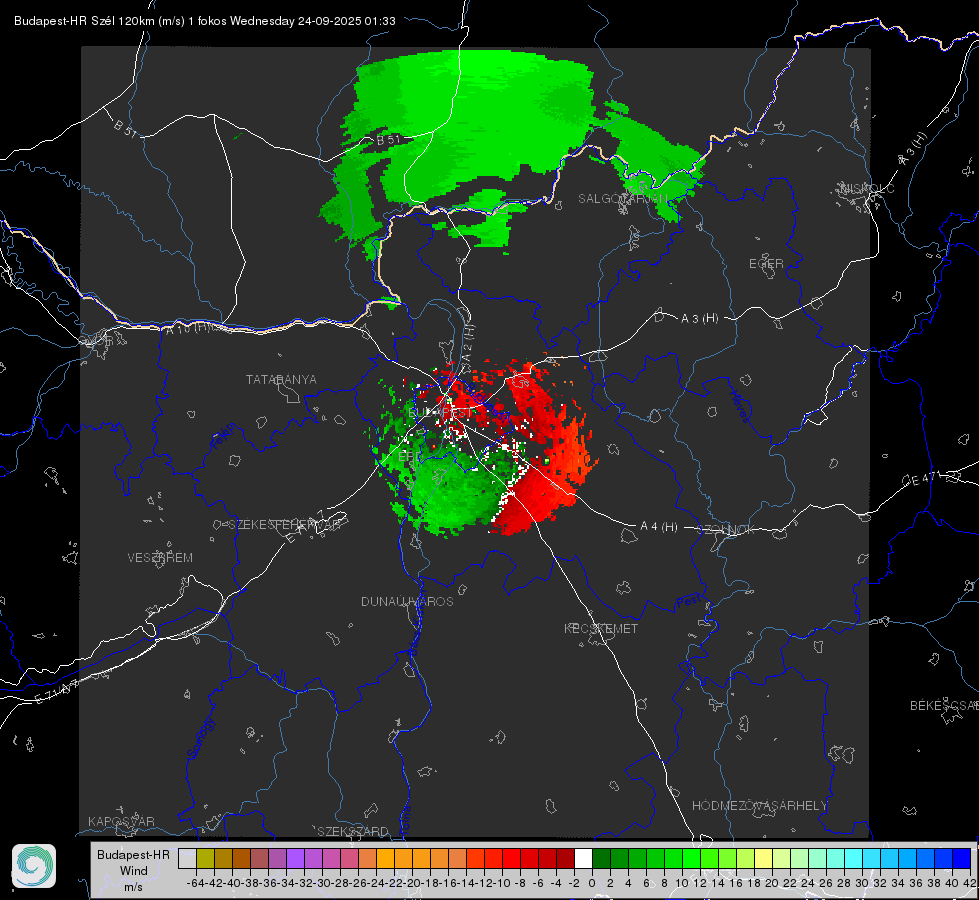Click the yellow swatch between 18 and 20

pos(764,859)
